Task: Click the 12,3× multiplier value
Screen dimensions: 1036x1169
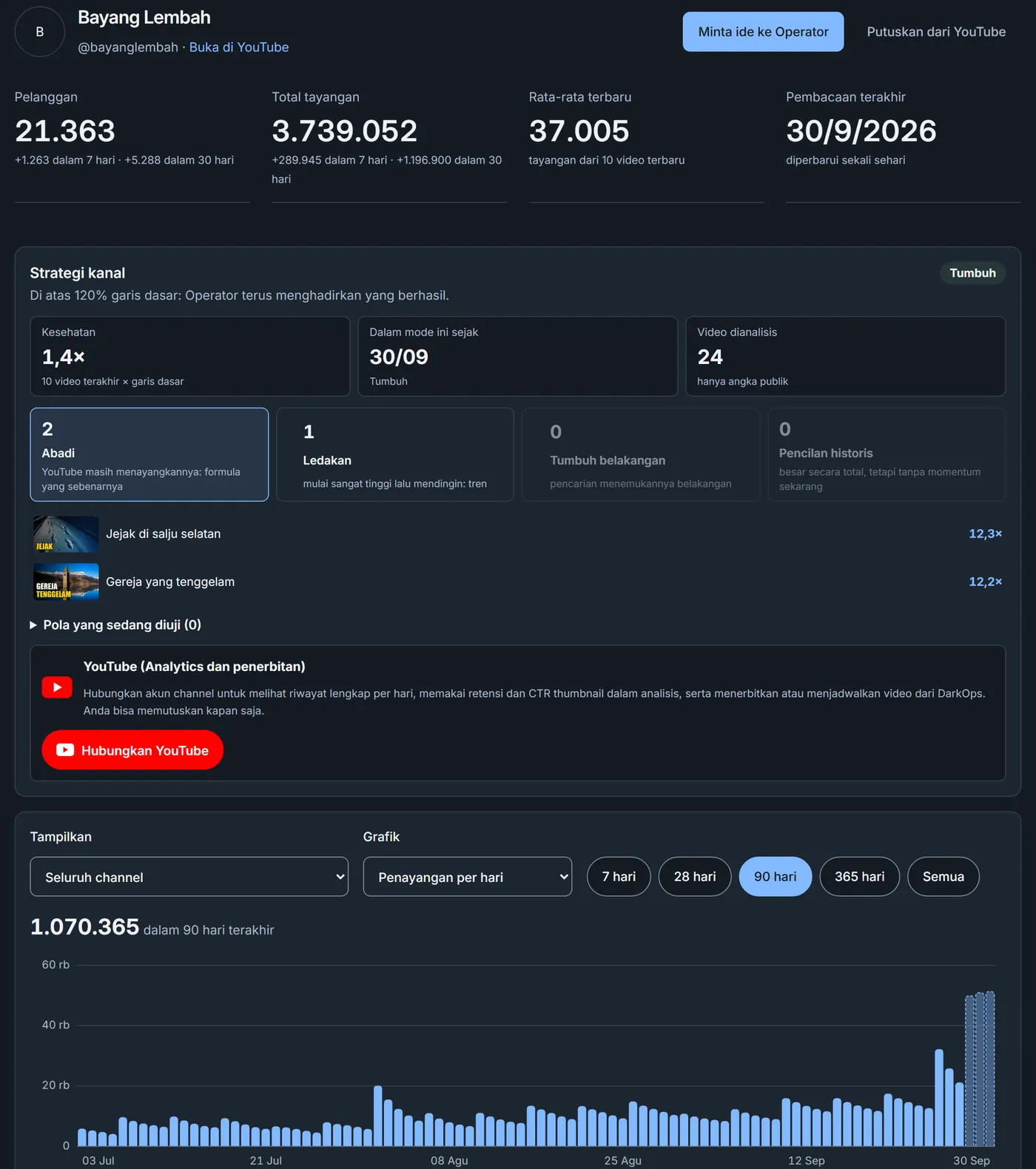Action: [985, 533]
